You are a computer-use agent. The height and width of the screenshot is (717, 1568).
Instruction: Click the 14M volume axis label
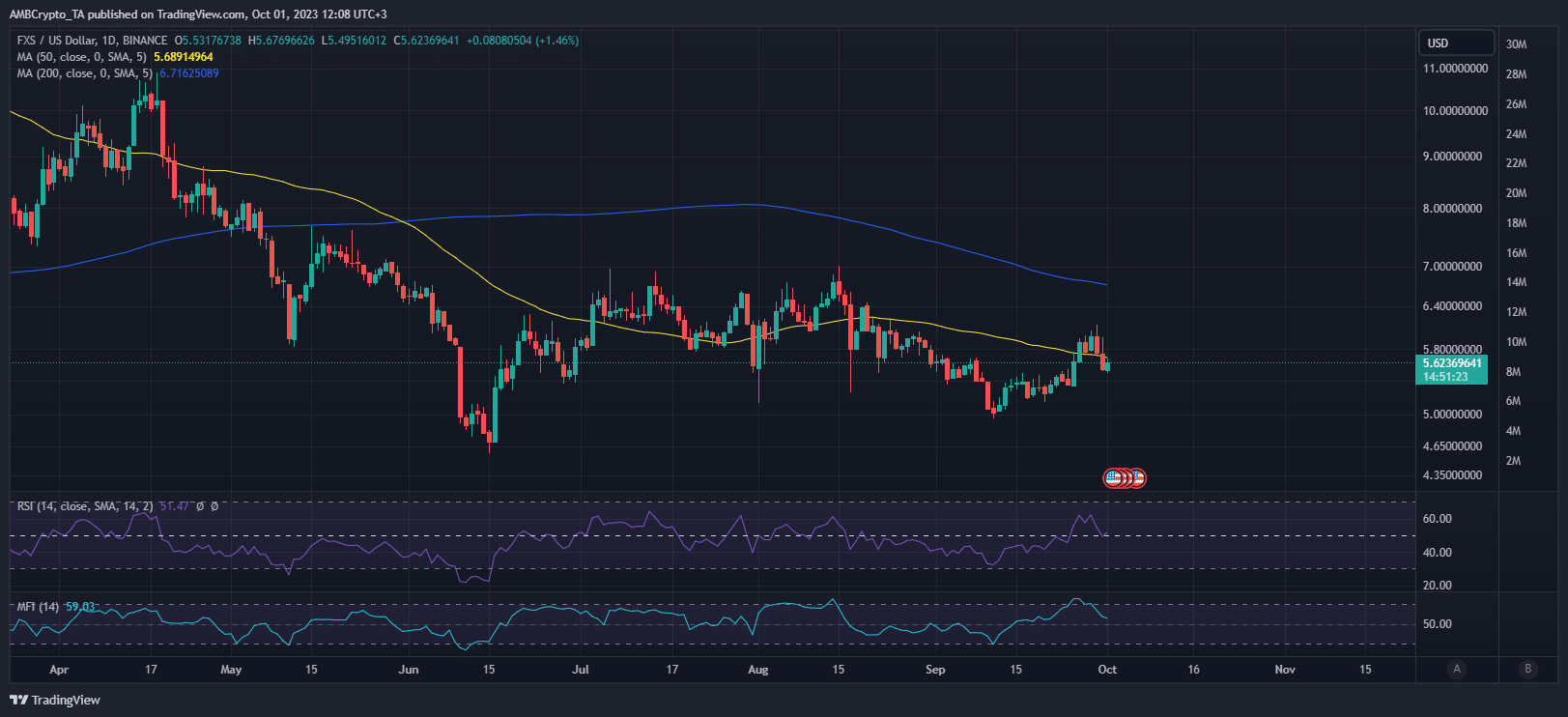(1516, 282)
